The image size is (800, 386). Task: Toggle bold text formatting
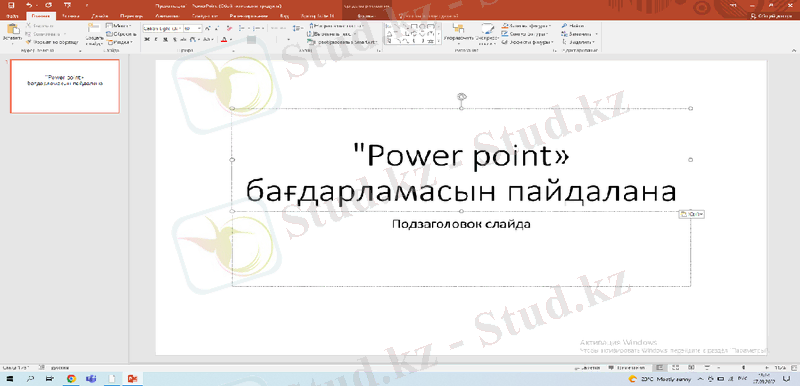pos(147,39)
